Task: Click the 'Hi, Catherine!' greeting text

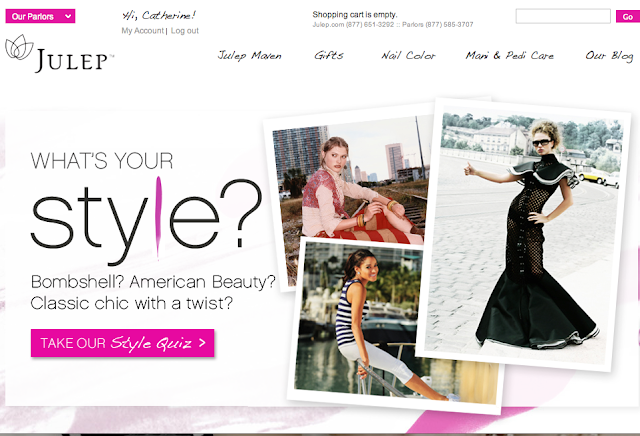Action: point(159,16)
